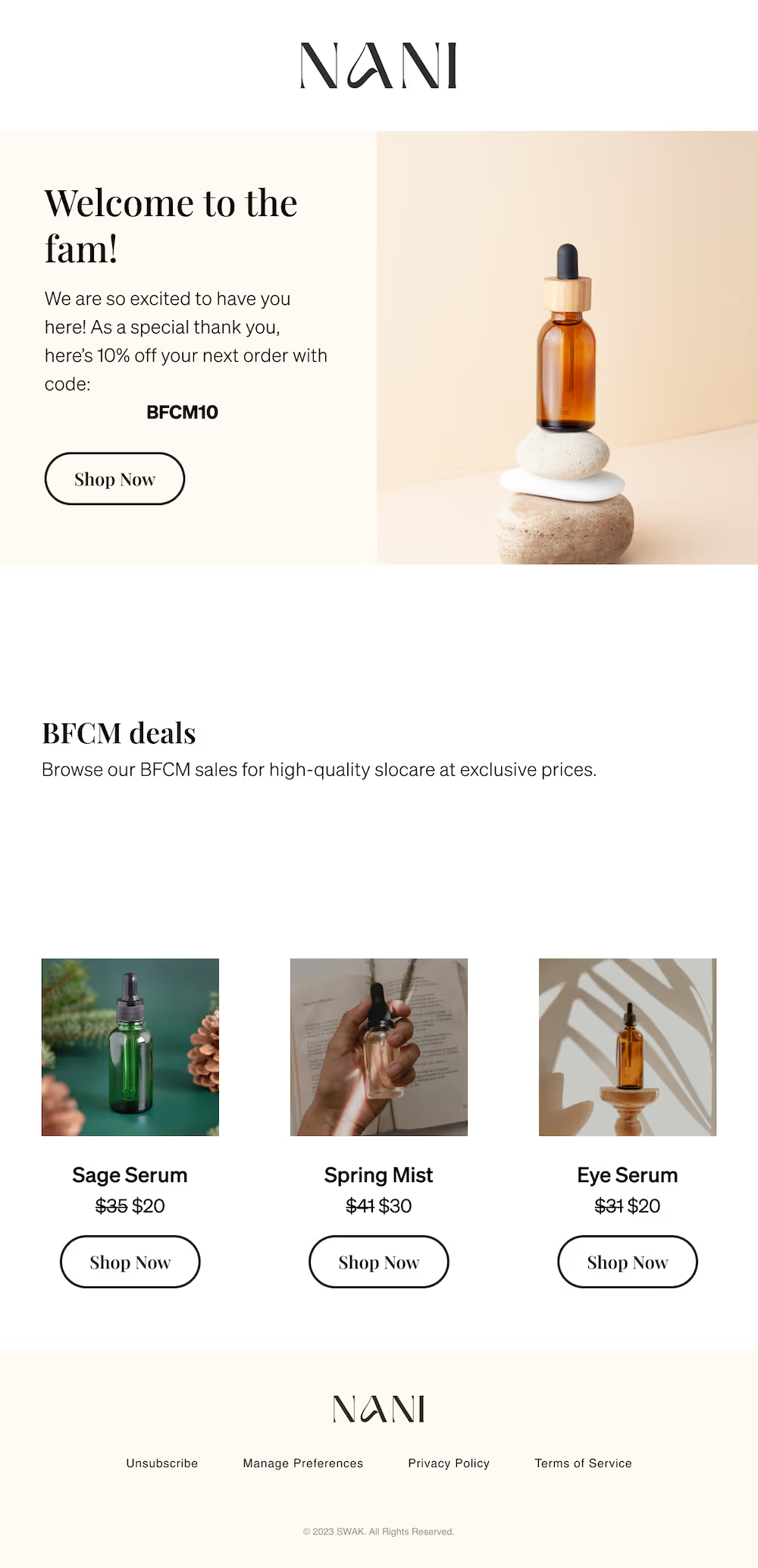The height and width of the screenshot is (1568, 758).
Task: Select the BFCM10 discount code text
Action: point(182,412)
